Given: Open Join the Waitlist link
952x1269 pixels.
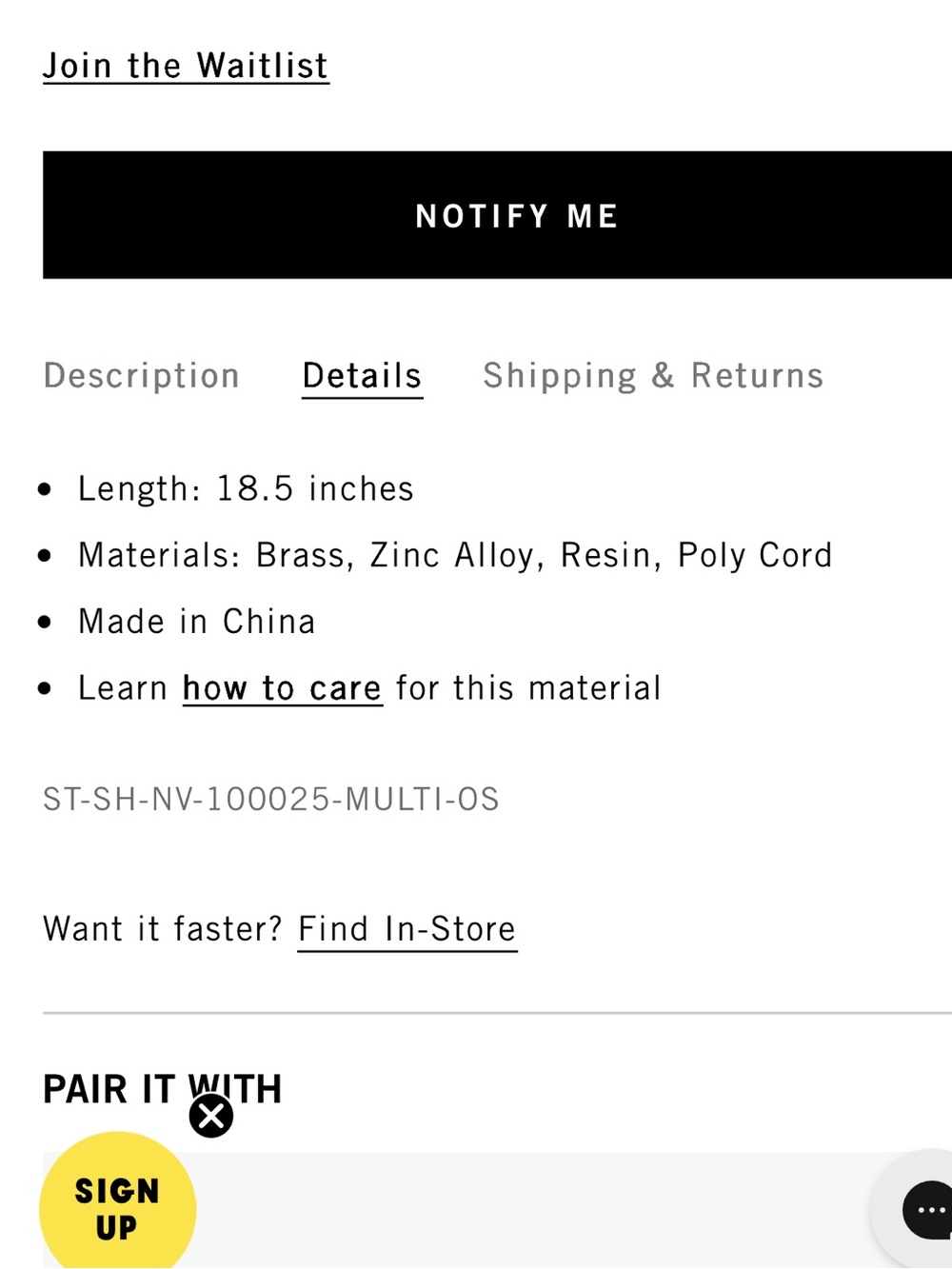Looking at the screenshot, I should [x=186, y=67].
